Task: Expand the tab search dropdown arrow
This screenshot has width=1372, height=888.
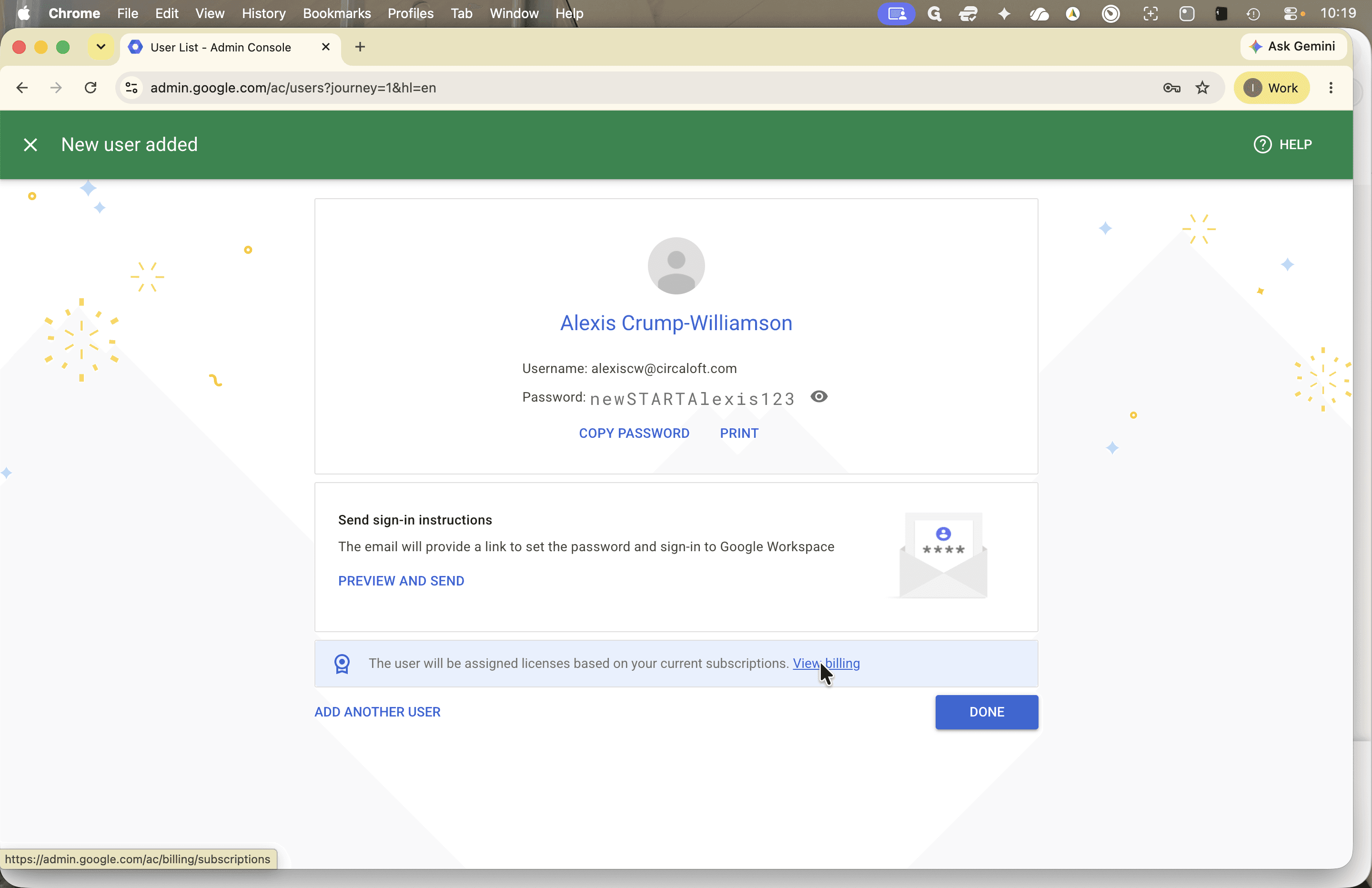Action: tap(101, 47)
